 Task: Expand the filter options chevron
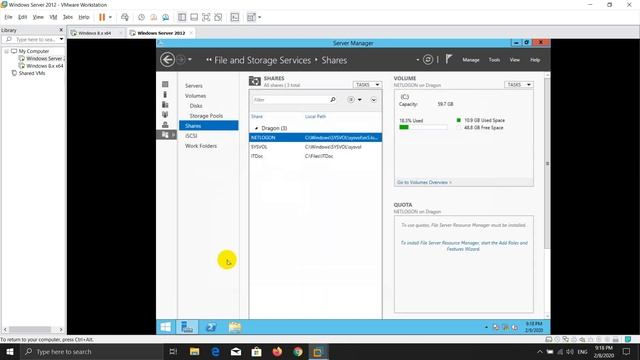click(x=373, y=100)
